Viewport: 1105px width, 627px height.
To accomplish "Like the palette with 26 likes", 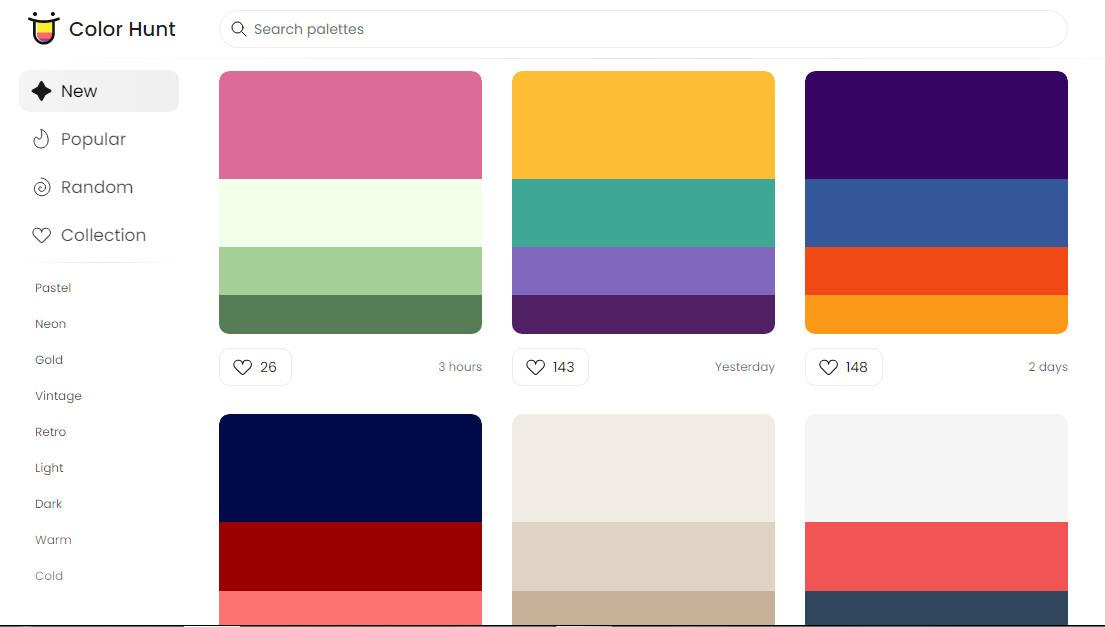I will (255, 367).
